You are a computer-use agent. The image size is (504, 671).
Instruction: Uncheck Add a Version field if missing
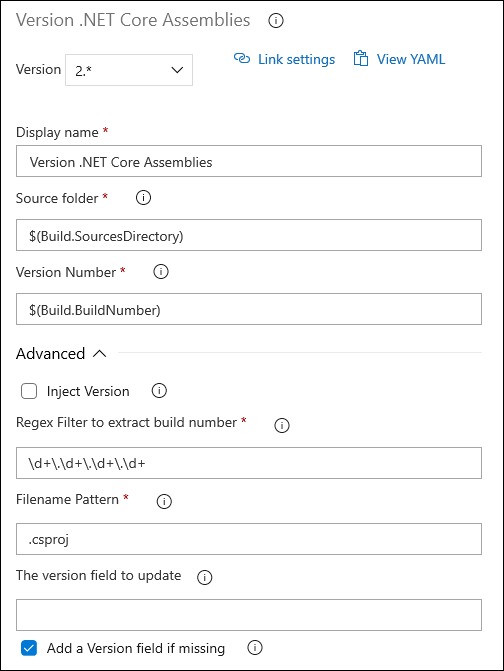pos(29,648)
